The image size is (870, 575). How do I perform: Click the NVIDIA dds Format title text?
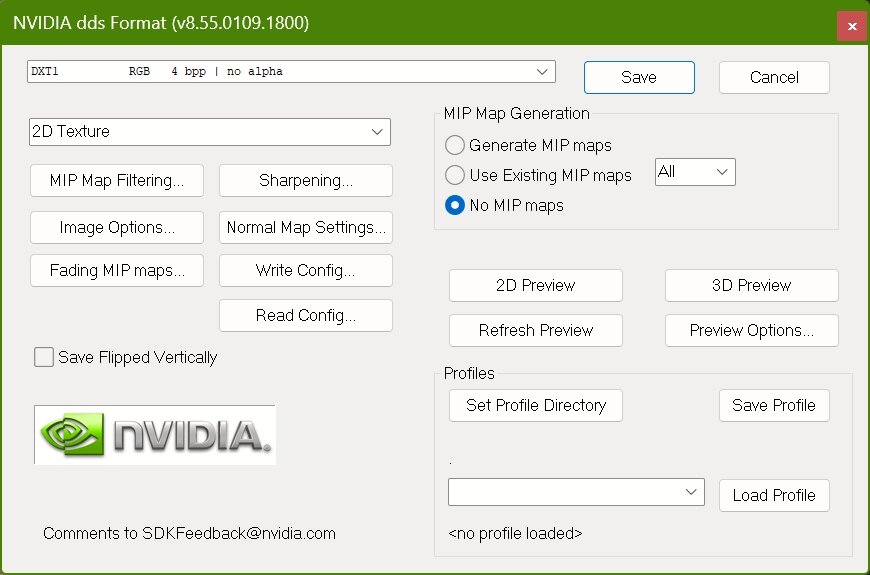[161, 23]
